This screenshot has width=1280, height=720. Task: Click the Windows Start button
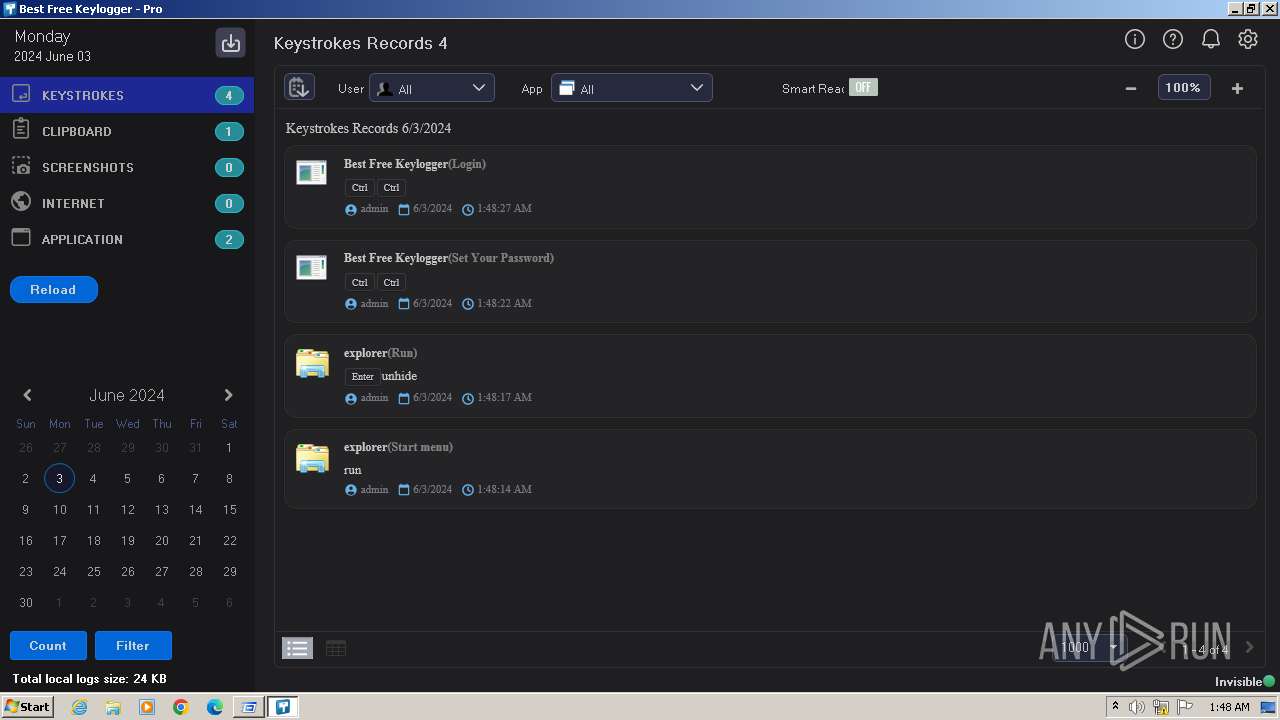point(27,707)
